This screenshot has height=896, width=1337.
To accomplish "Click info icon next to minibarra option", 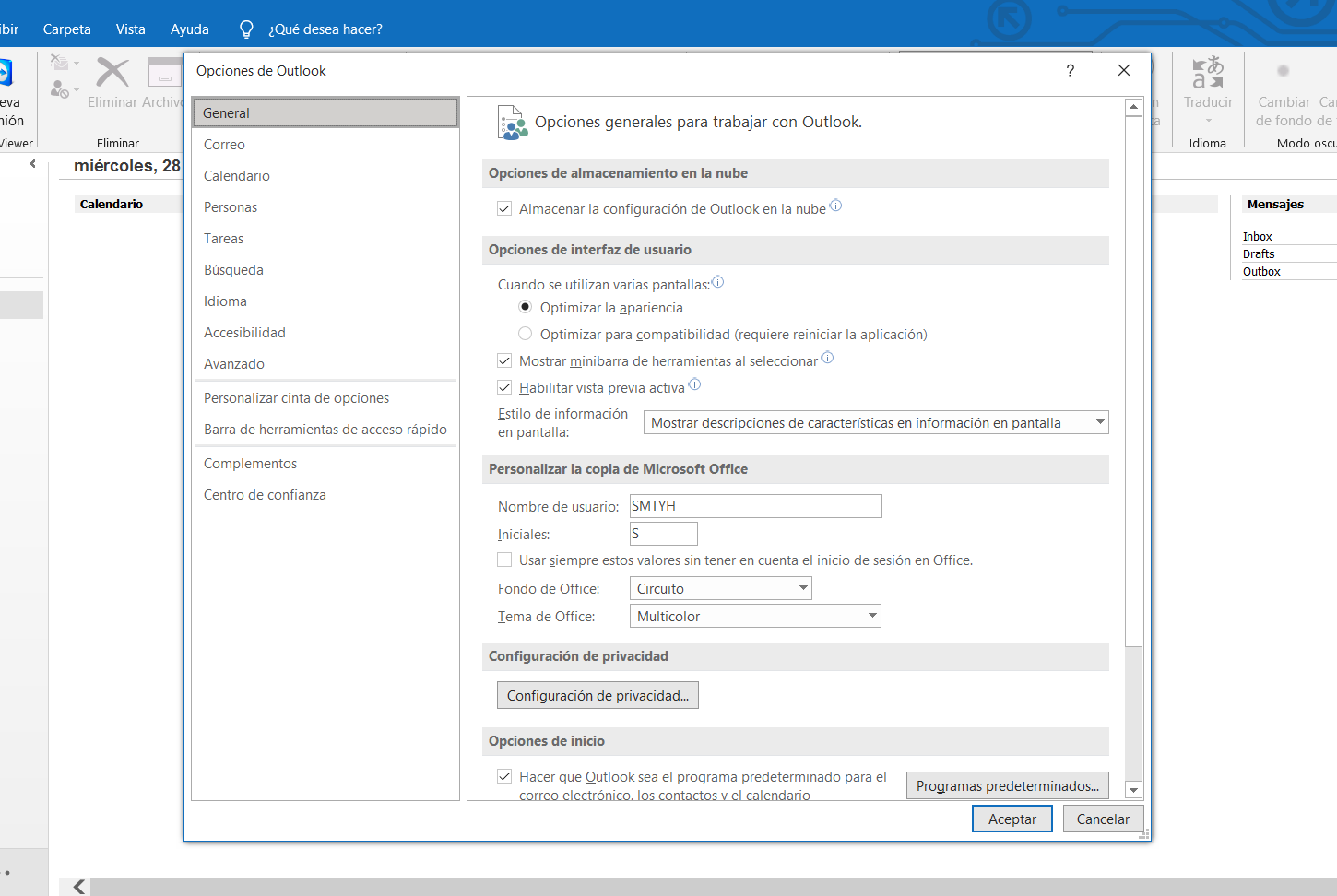I will click(827, 358).
